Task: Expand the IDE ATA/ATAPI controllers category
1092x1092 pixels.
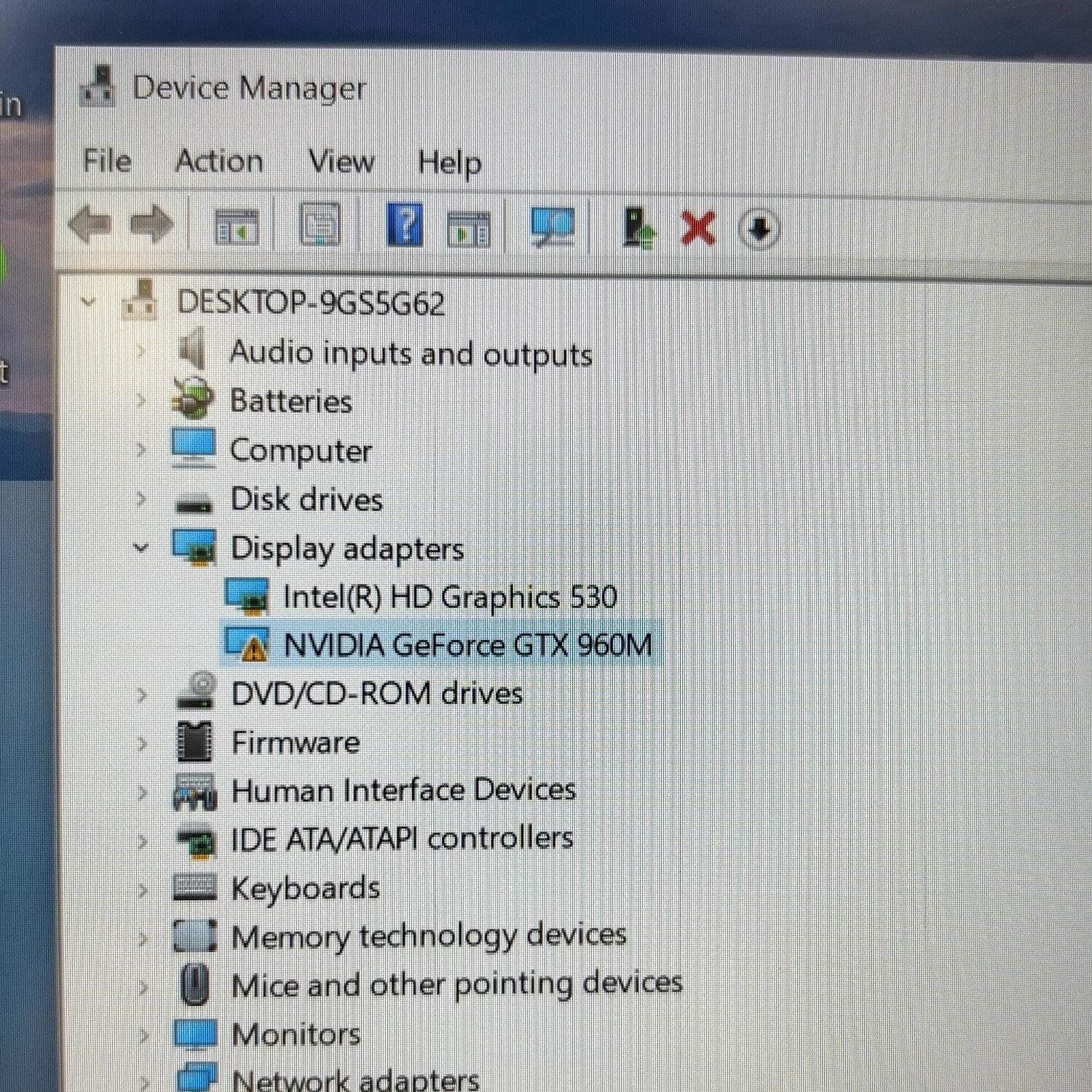Action: pyautogui.click(x=143, y=840)
